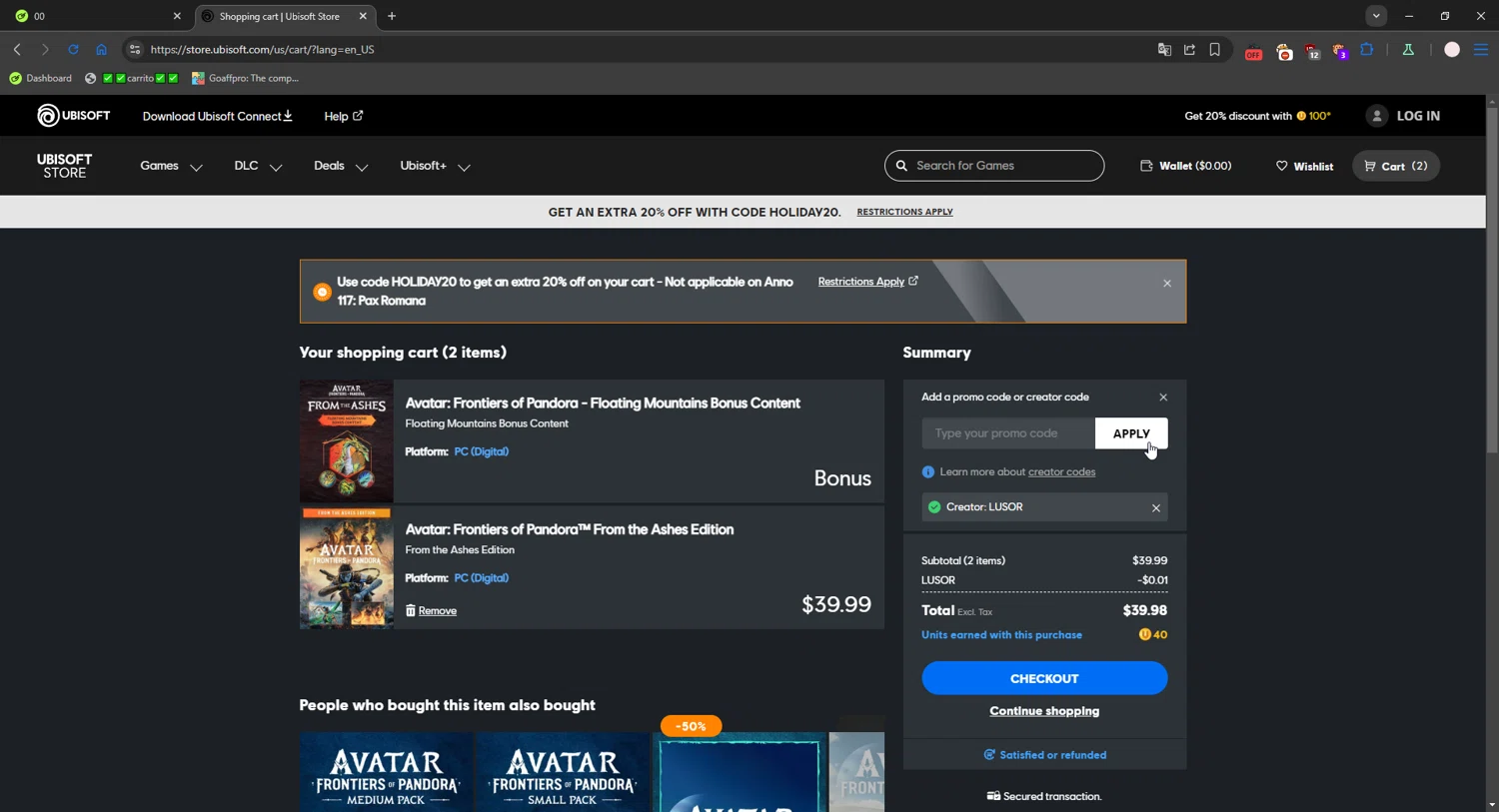Click the Search for Games field
1499x812 pixels.
pyautogui.click(x=994, y=166)
